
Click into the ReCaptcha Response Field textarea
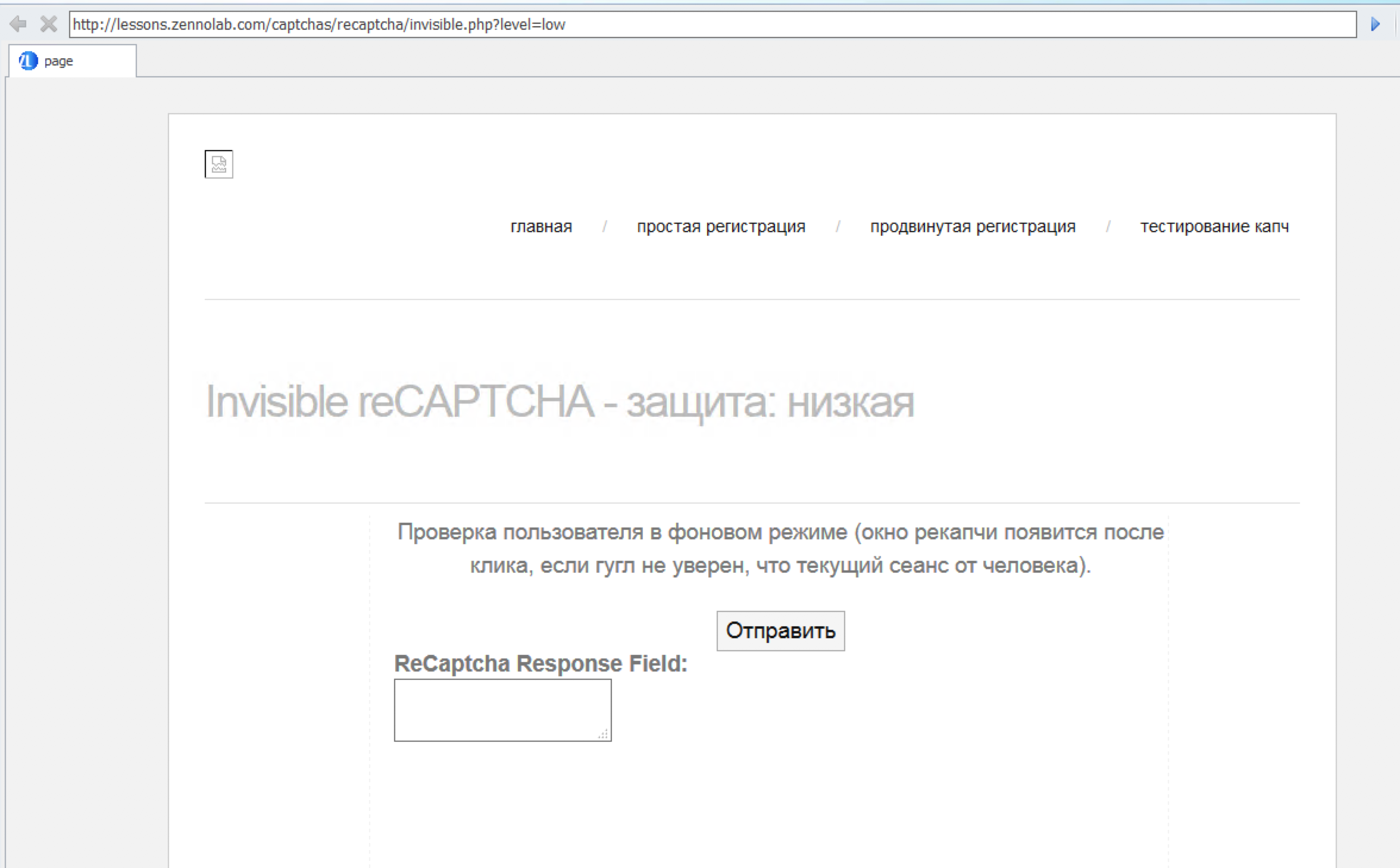coord(502,710)
